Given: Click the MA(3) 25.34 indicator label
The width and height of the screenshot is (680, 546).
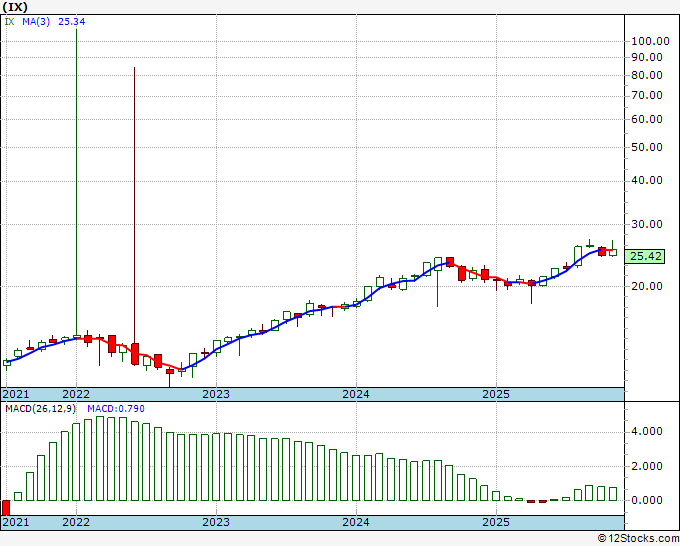Looking at the screenshot, I should click(x=54, y=19).
